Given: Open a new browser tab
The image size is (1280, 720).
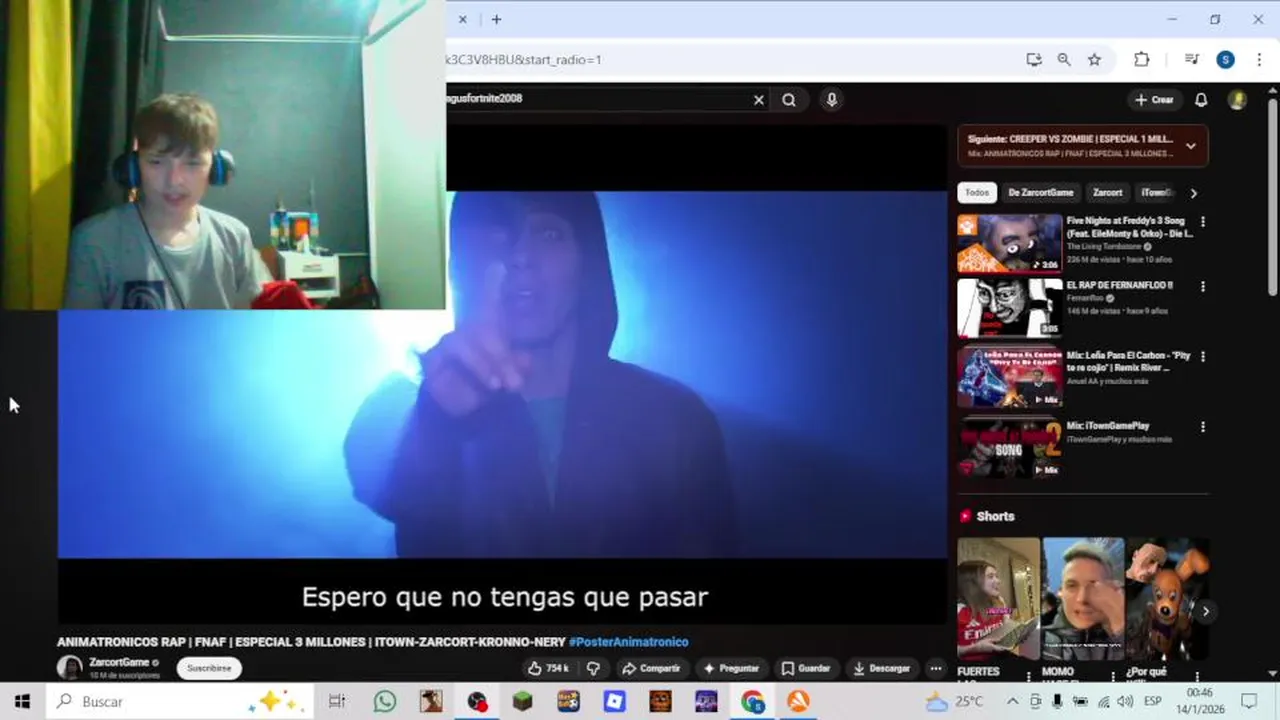Looking at the screenshot, I should click(496, 19).
